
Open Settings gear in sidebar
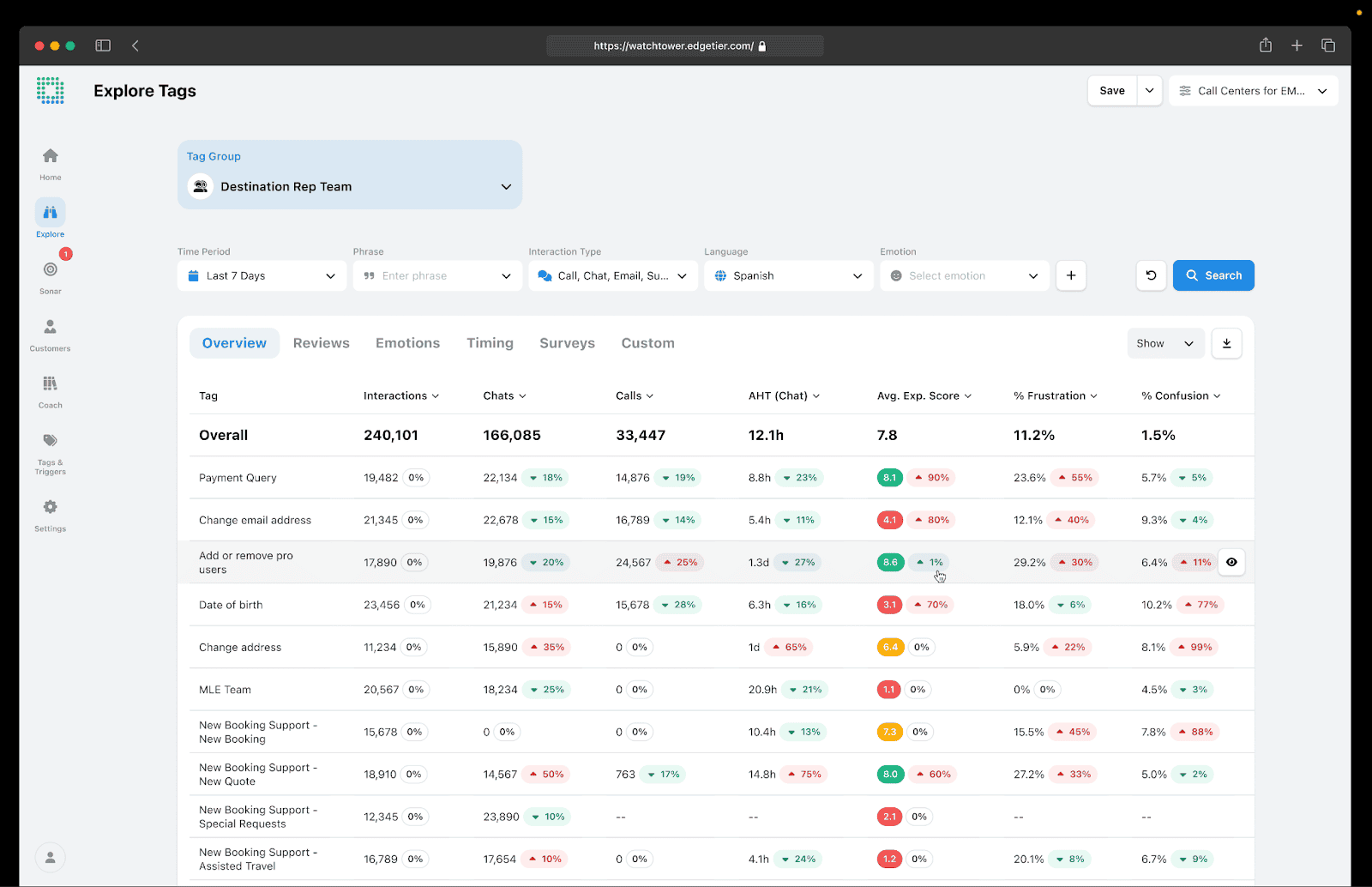coord(51,507)
